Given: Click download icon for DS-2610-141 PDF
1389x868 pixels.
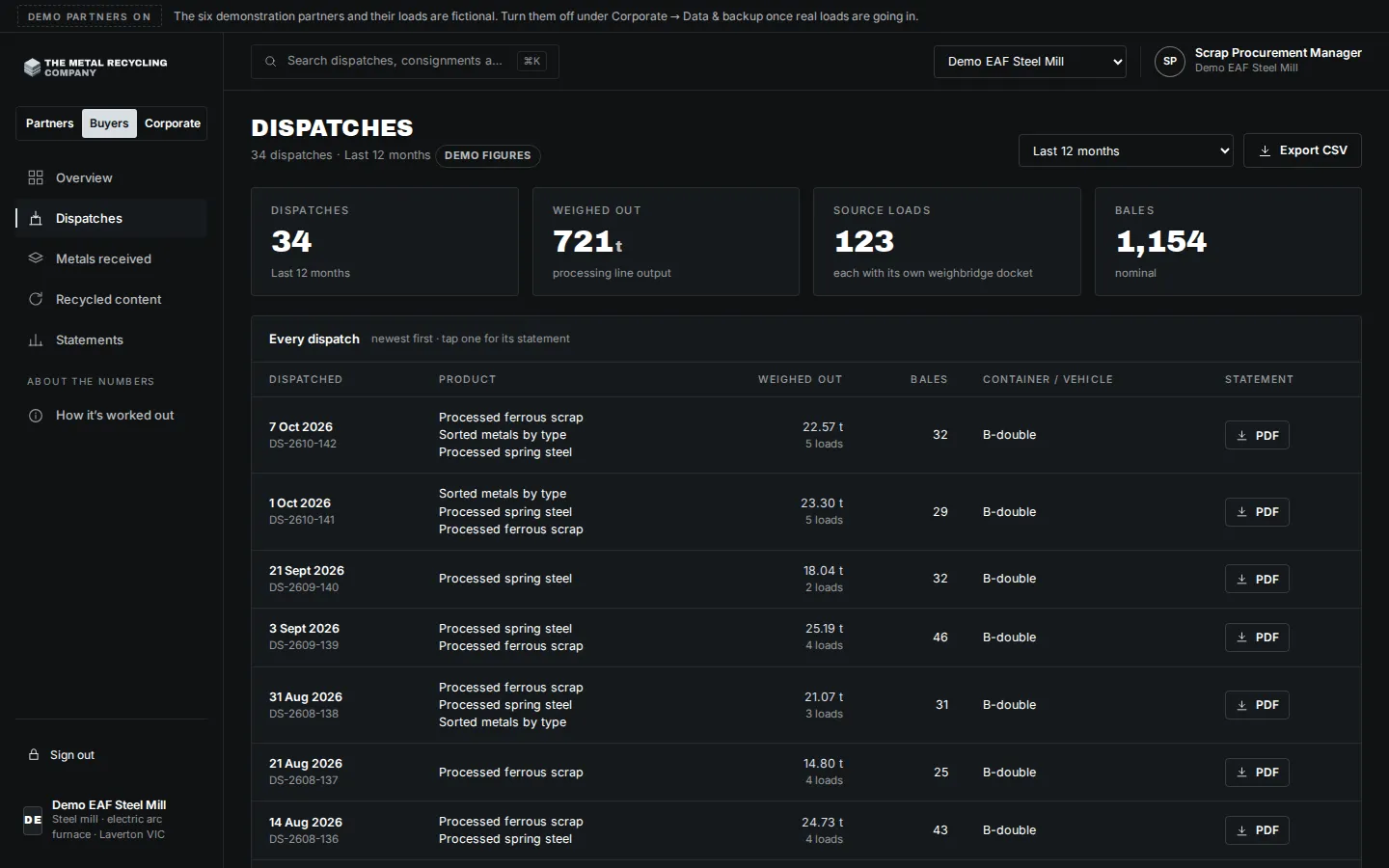Looking at the screenshot, I should point(1242,512).
